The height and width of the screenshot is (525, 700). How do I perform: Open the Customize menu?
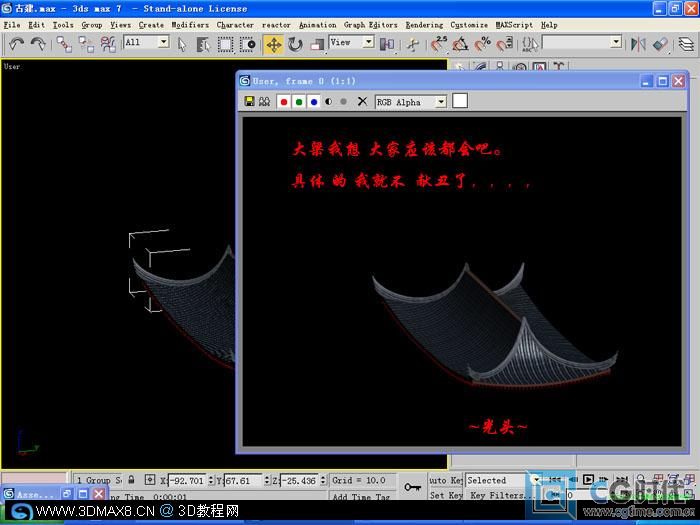[x=469, y=25]
